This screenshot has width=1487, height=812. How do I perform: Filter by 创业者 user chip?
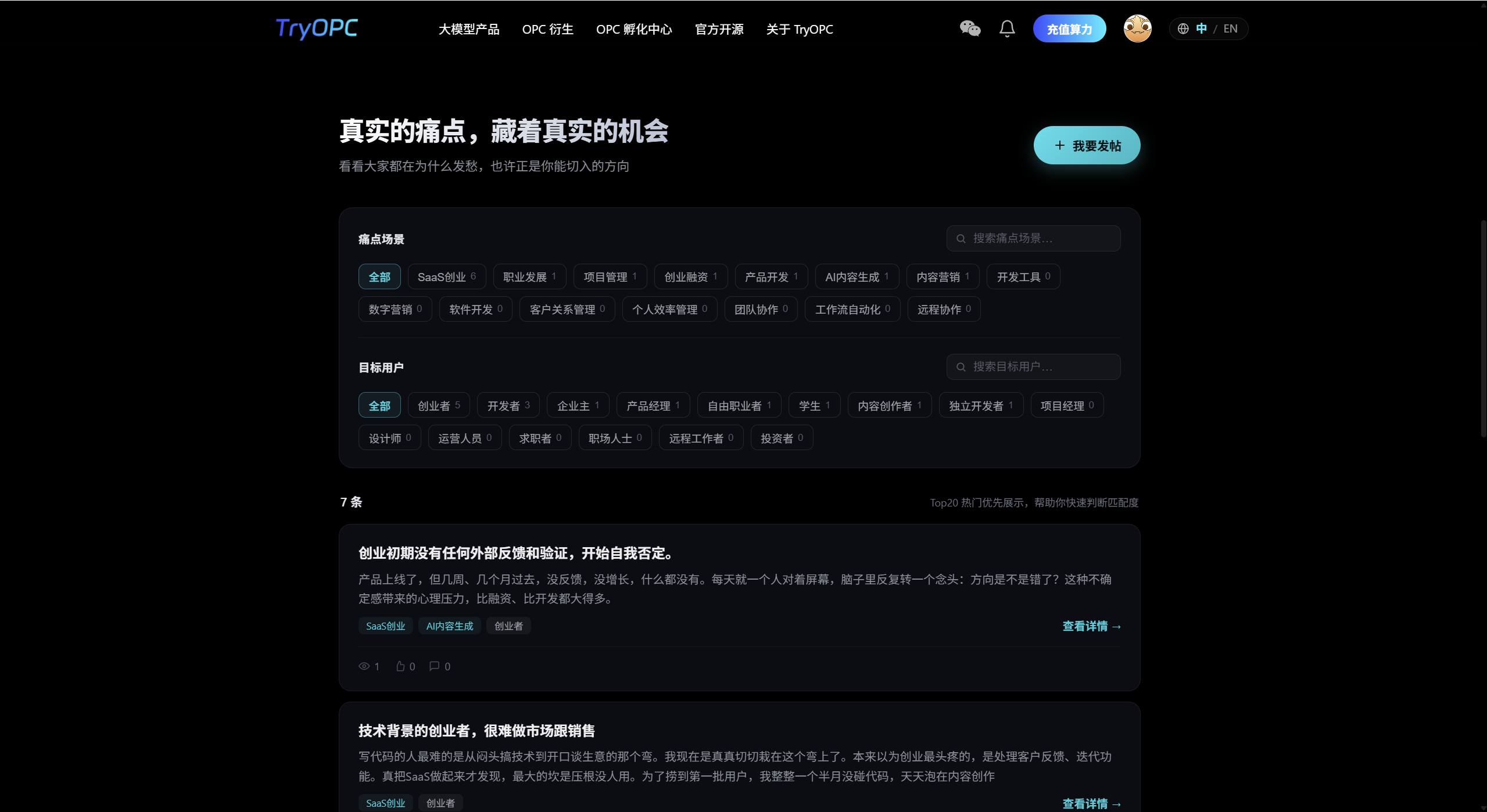tap(439, 405)
